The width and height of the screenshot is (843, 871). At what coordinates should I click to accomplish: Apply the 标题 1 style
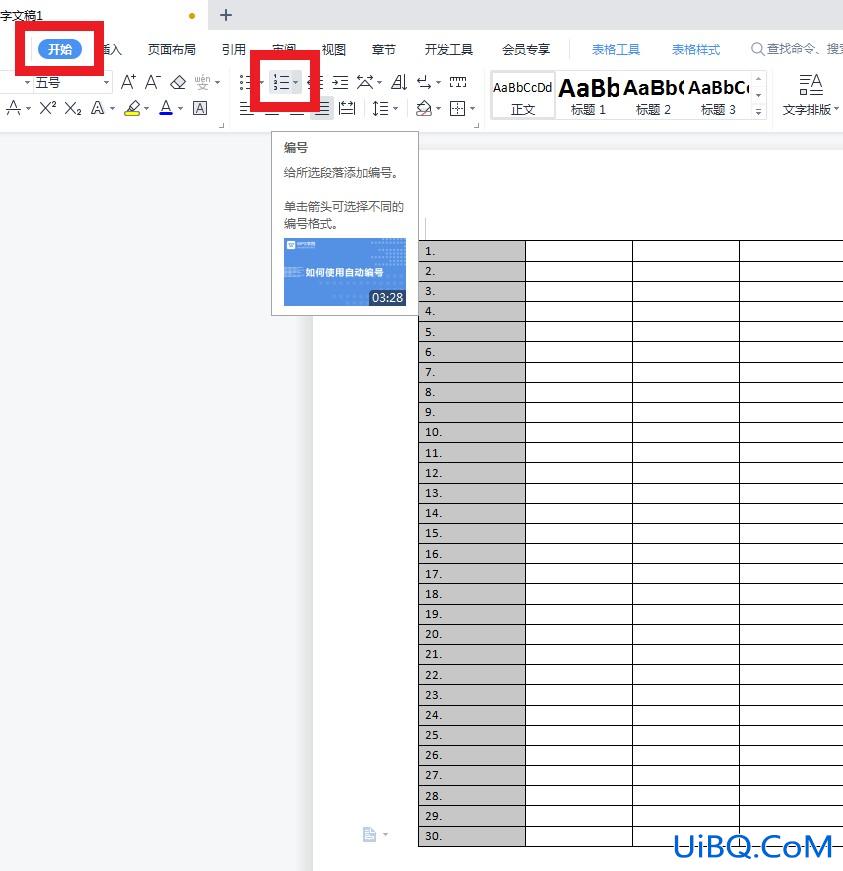tap(588, 95)
